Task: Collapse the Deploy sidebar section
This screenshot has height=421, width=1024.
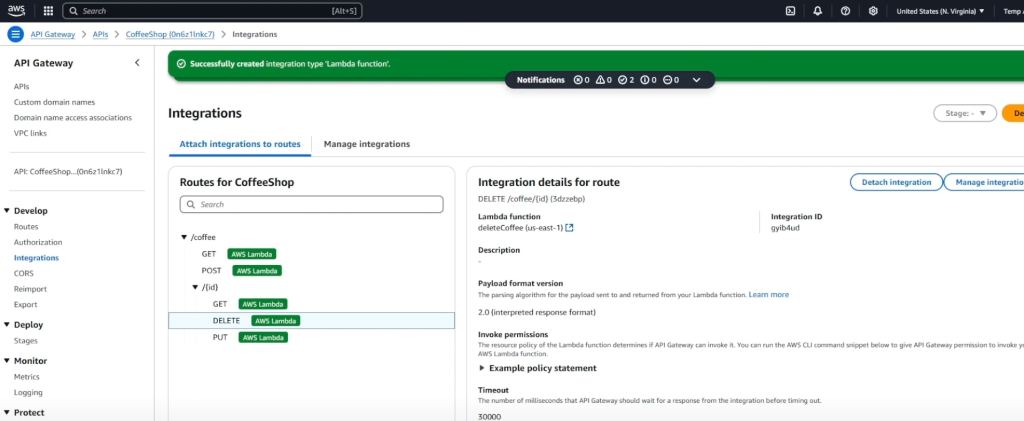Action: (x=7, y=325)
